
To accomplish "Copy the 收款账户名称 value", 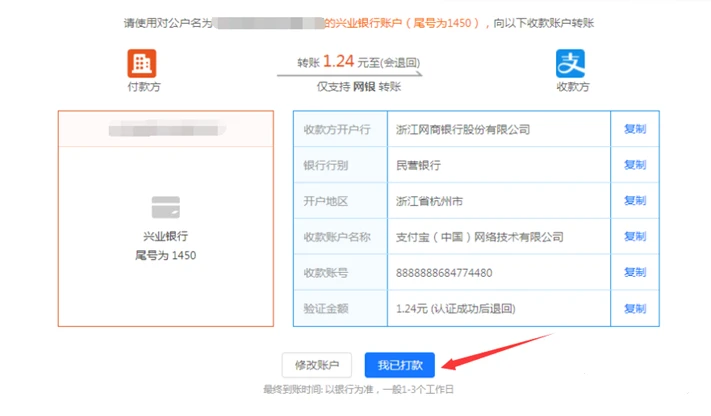I will [635, 236].
